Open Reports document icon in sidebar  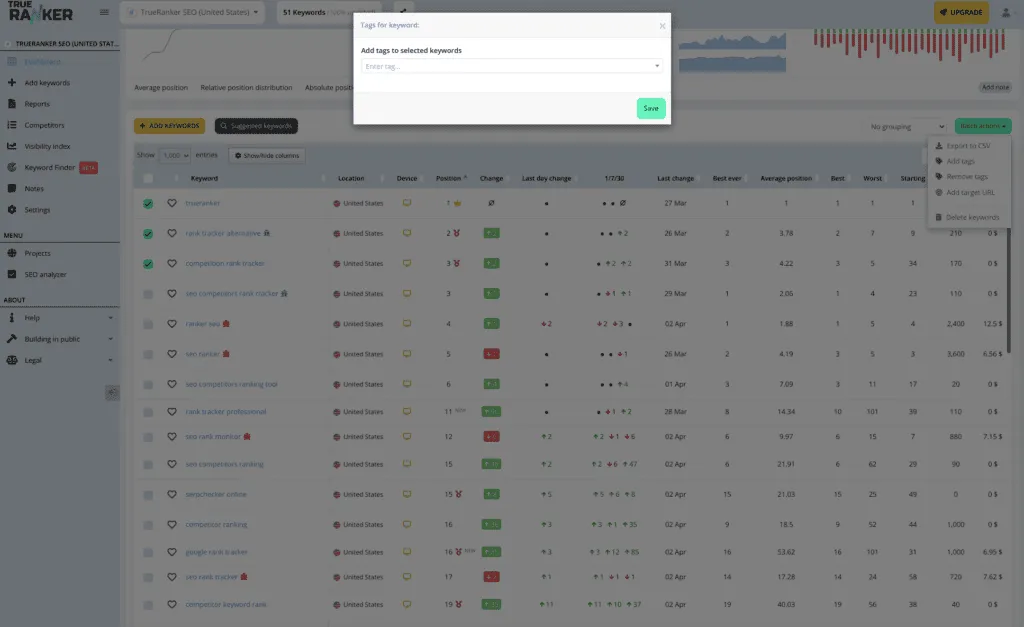click(12, 104)
